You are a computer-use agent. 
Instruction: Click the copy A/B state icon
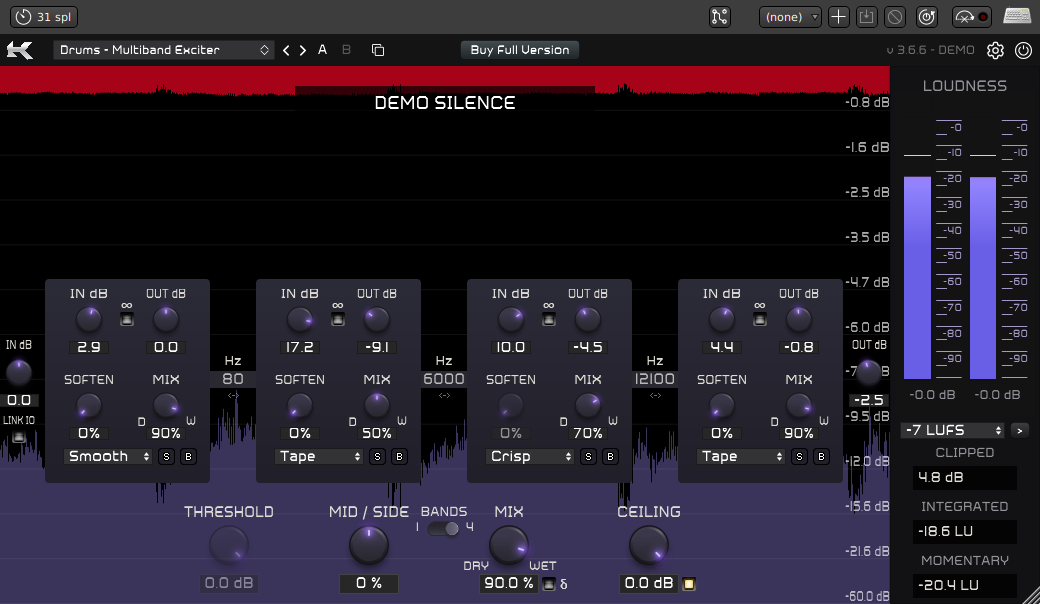pos(377,50)
